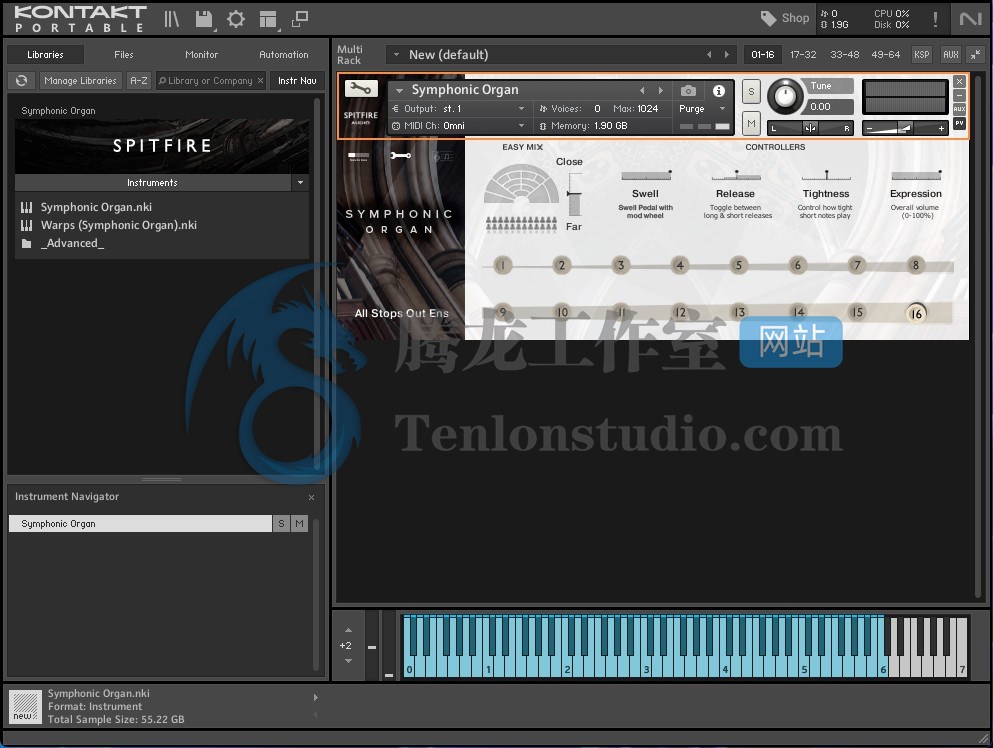993x748 pixels.
Task: Switch to the Libraries tab
Action: [45, 54]
